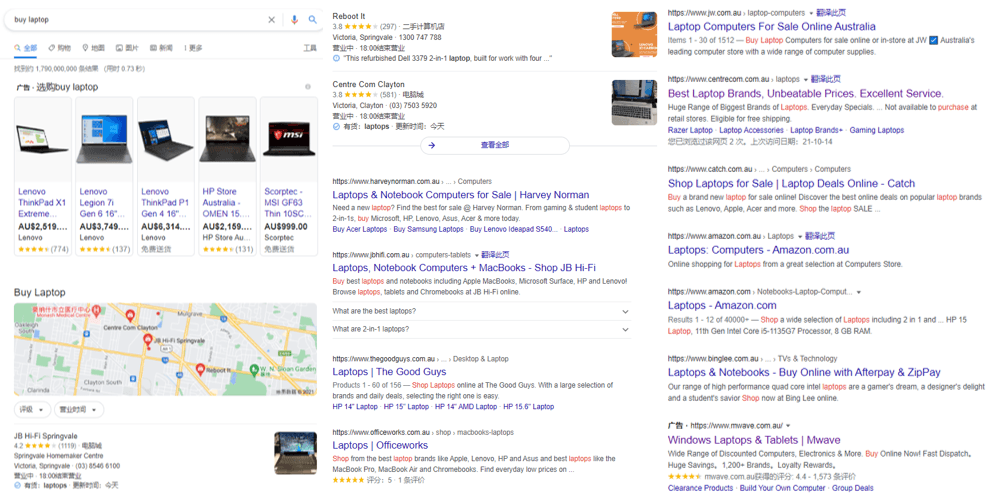The height and width of the screenshot is (499, 988).
Task: Click the Centre Com Clayton map pin
Action: click(x=130, y=315)
